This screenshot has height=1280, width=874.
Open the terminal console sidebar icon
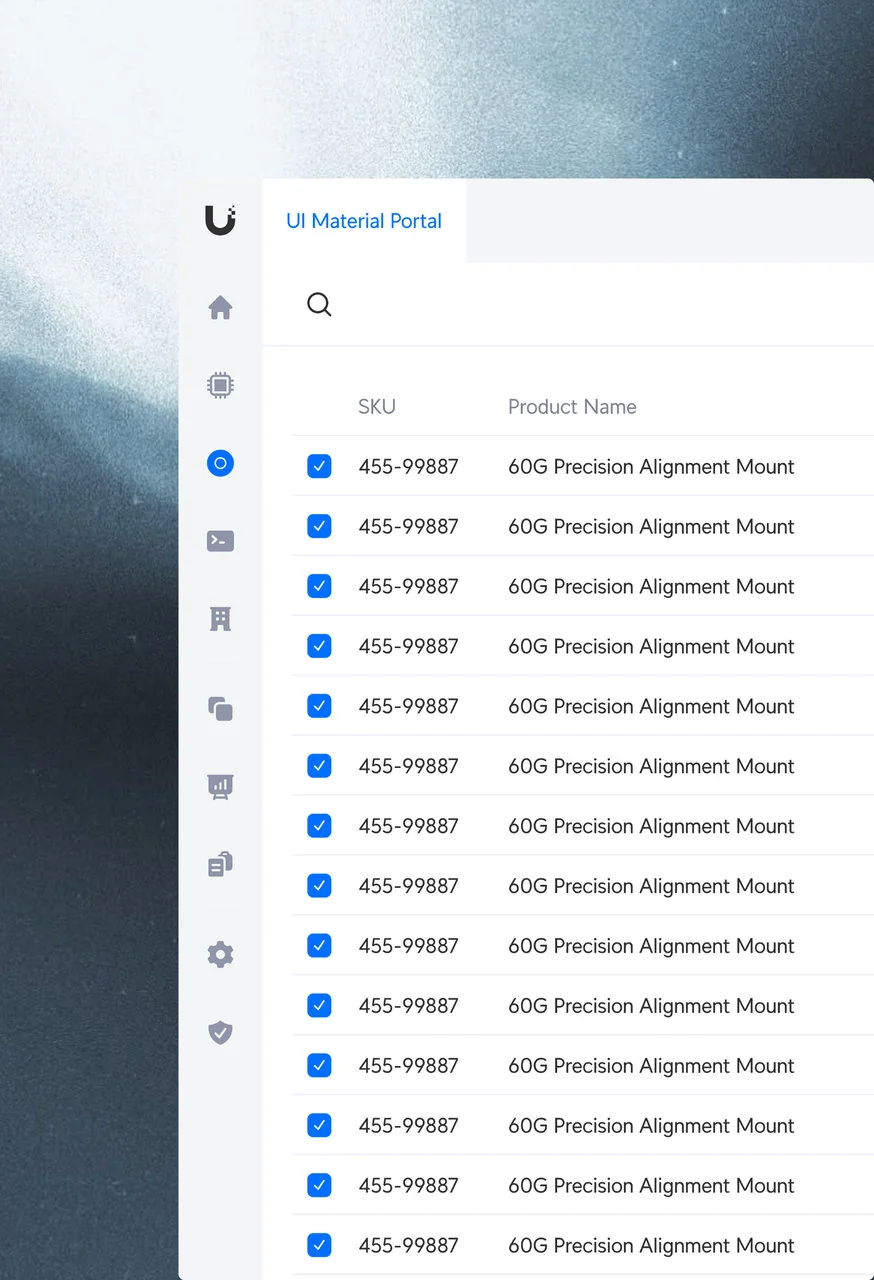(220, 541)
